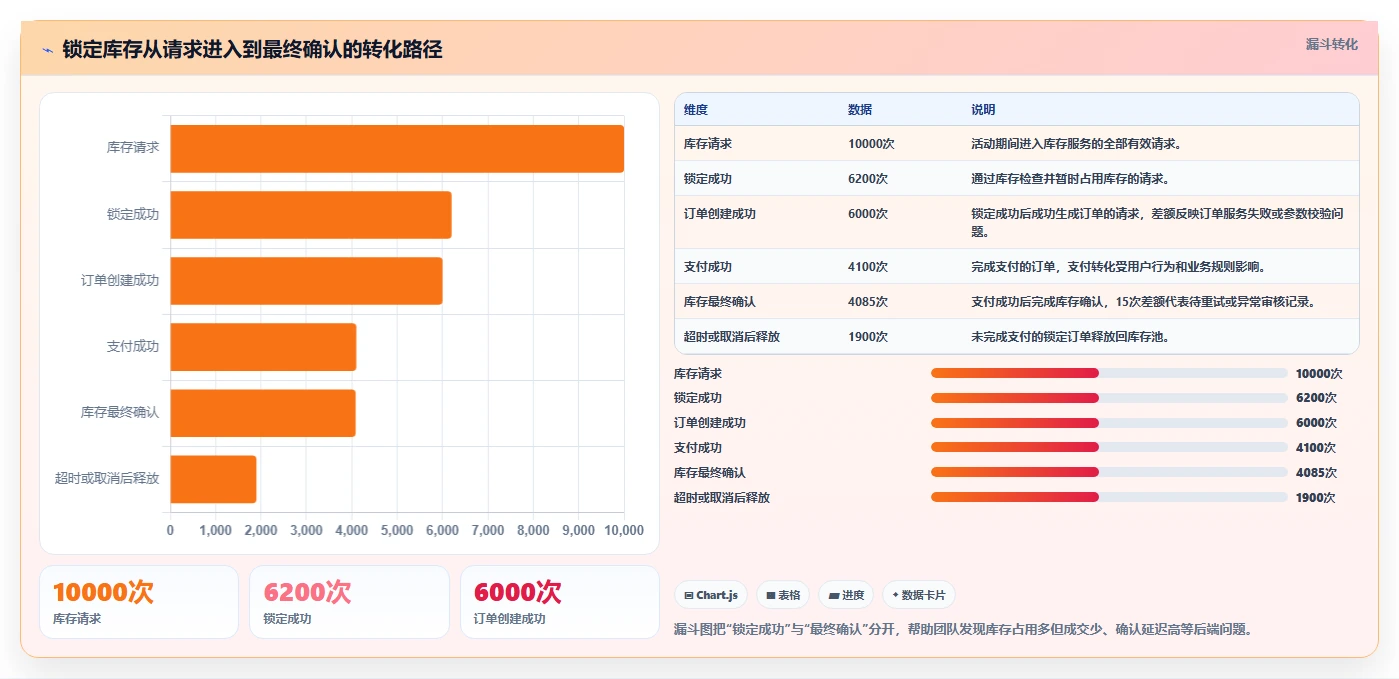Click the lightning icon beside the title
Viewport: 1399px width, 679px height.
click(x=48, y=50)
